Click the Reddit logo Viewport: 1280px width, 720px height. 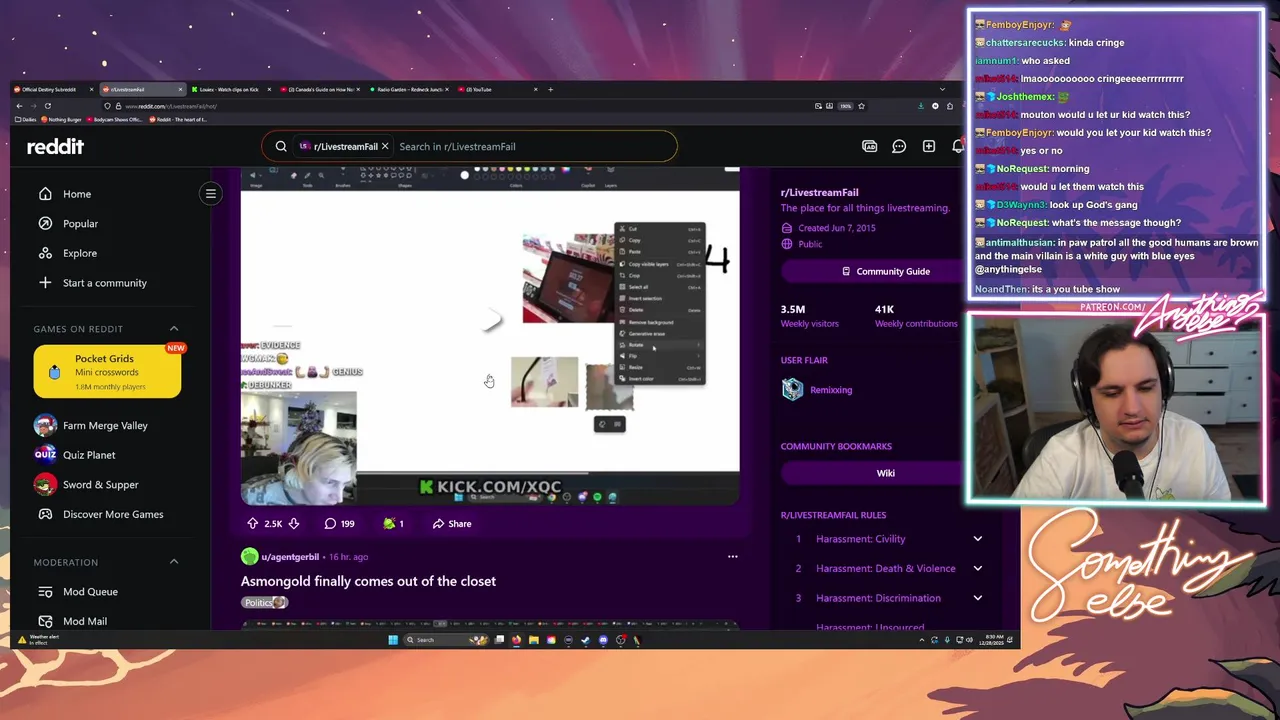click(x=55, y=146)
